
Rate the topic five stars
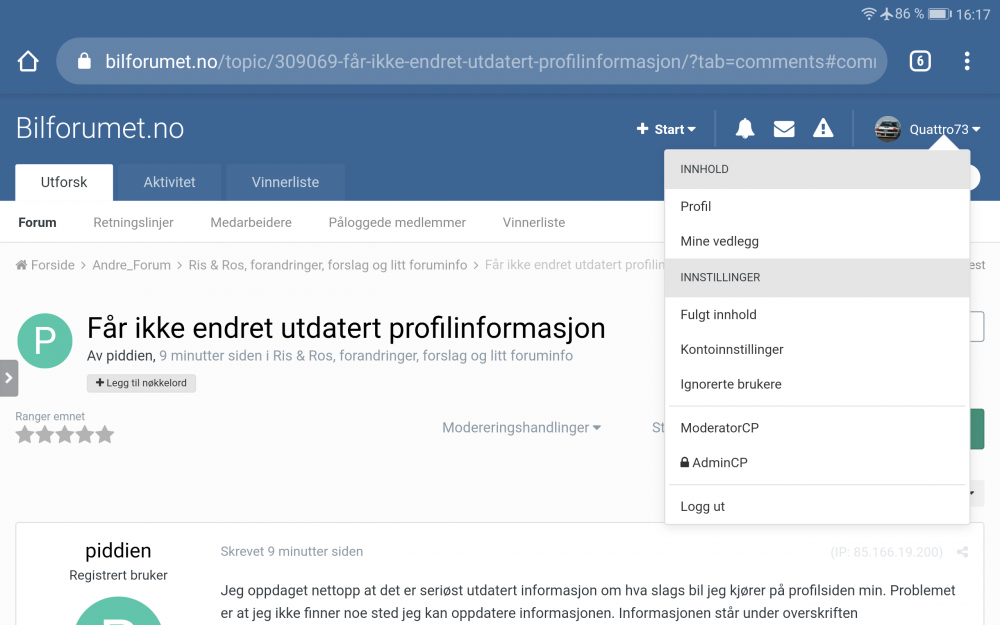[103, 434]
